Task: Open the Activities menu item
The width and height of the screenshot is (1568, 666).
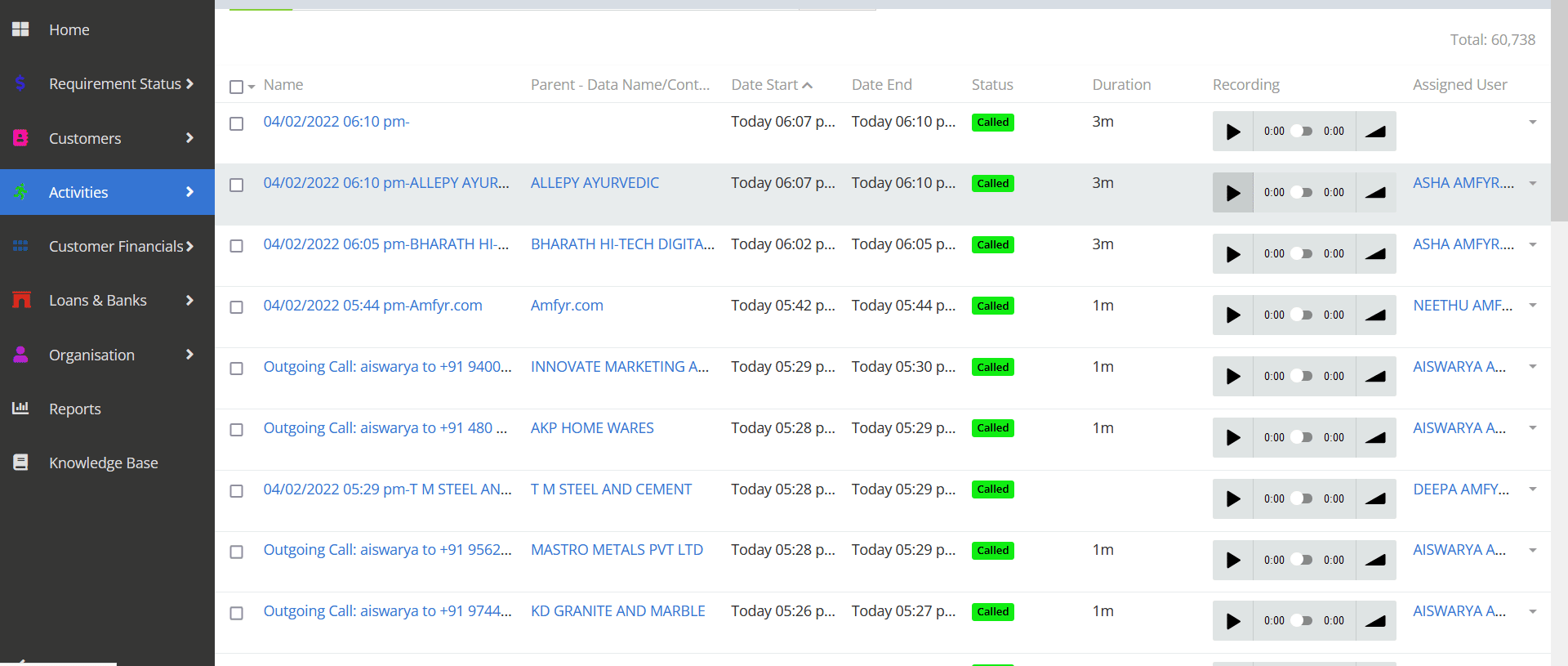Action: (78, 192)
